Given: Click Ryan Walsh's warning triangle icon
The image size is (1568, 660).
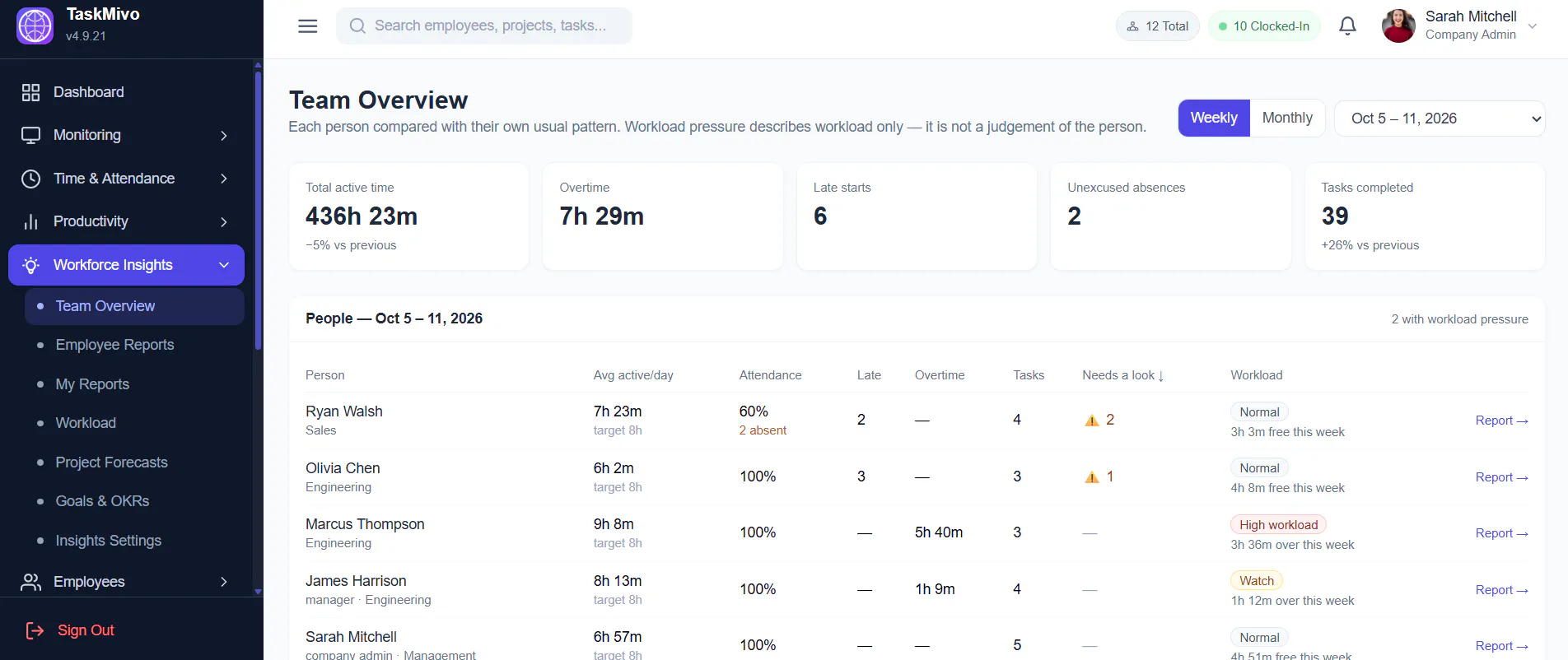Looking at the screenshot, I should tap(1092, 421).
